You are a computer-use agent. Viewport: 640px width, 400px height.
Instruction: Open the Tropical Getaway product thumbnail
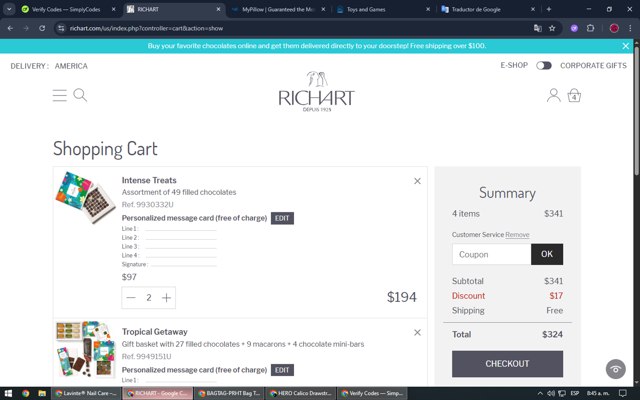(x=84, y=349)
